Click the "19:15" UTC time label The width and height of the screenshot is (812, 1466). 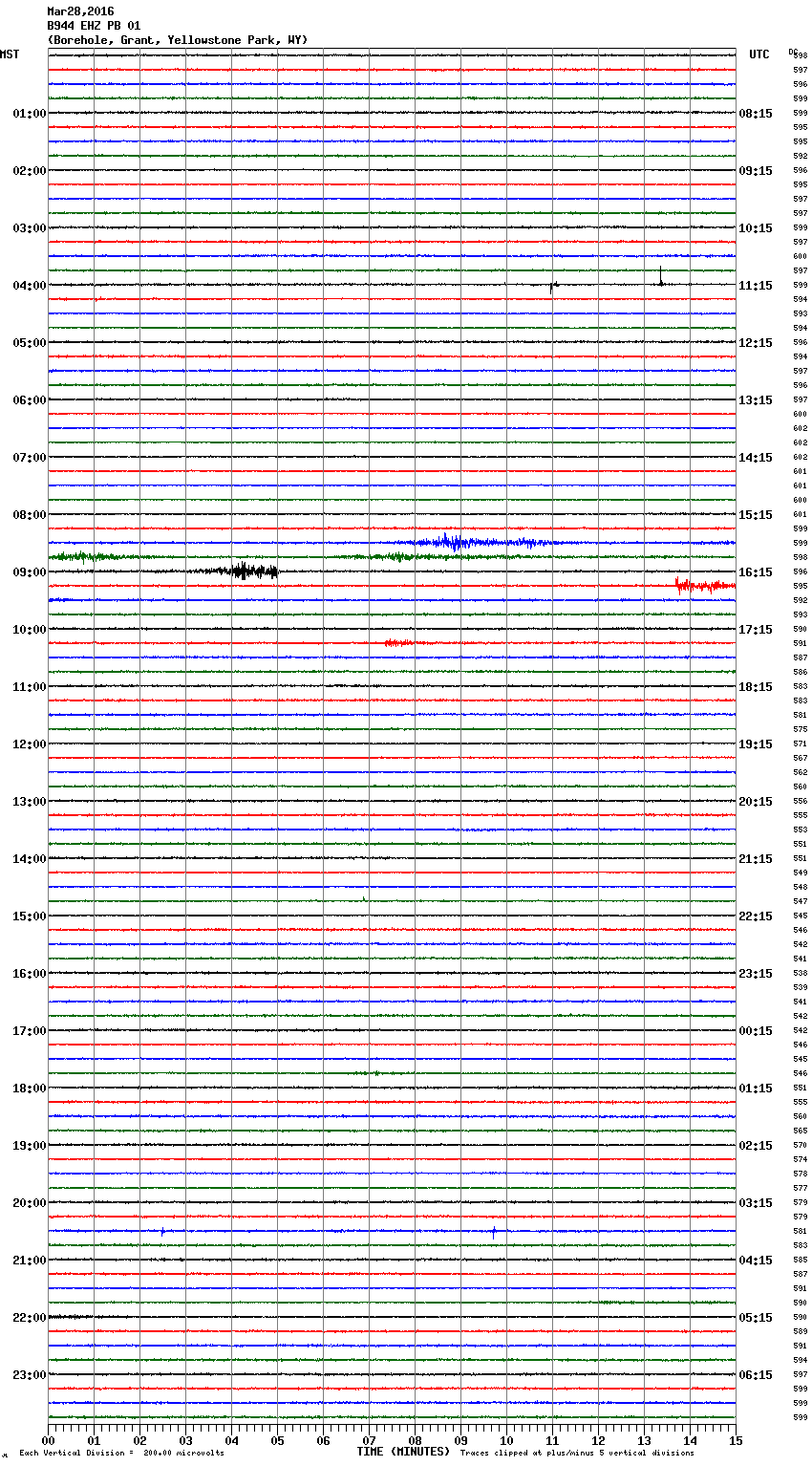coord(756,744)
